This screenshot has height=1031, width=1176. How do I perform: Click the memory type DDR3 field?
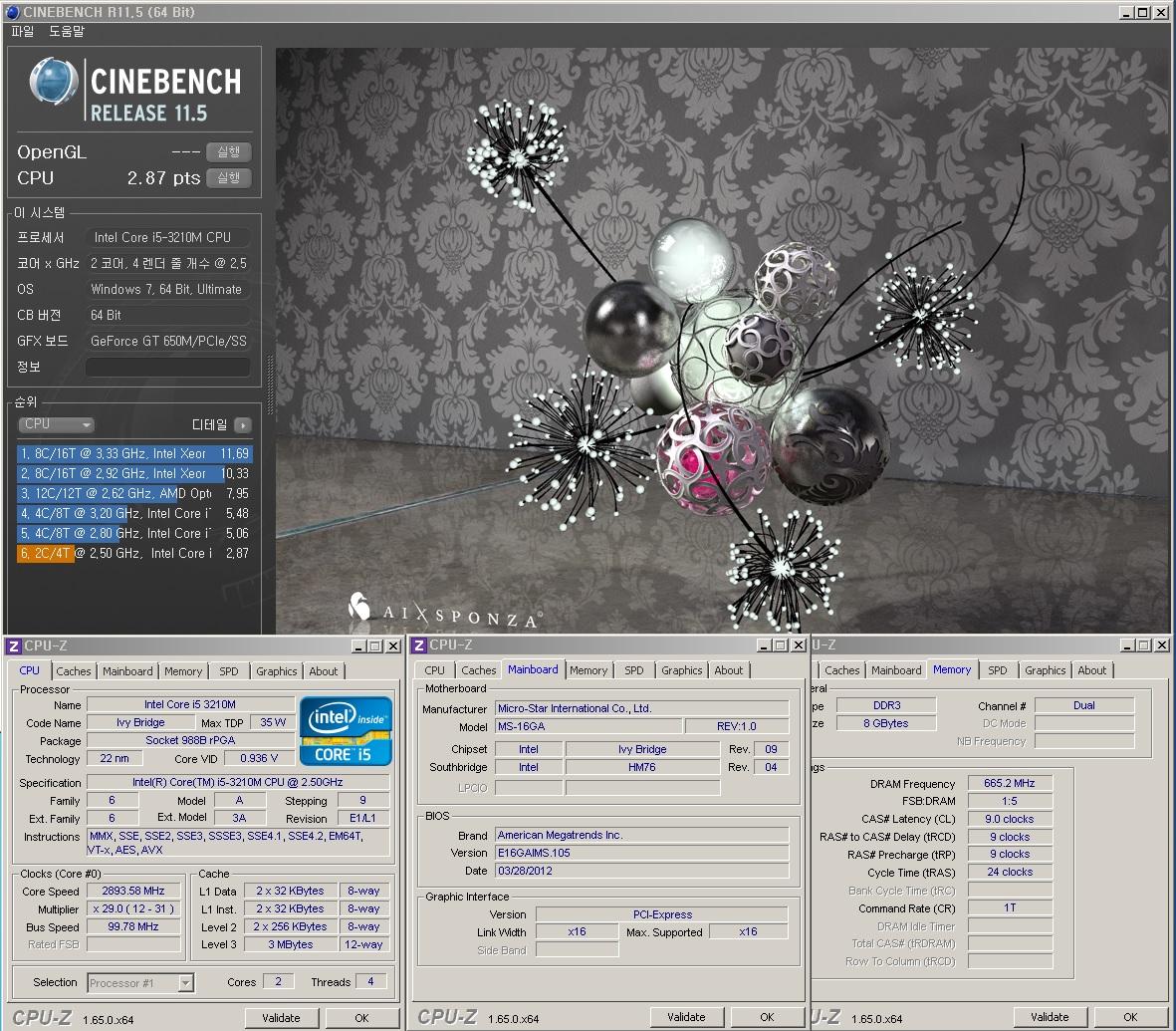pos(886,705)
